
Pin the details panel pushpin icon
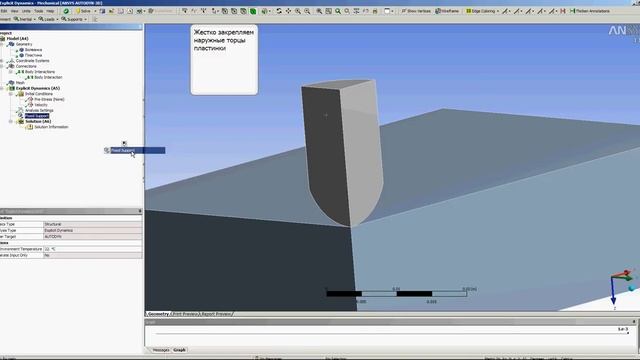(x=140, y=211)
